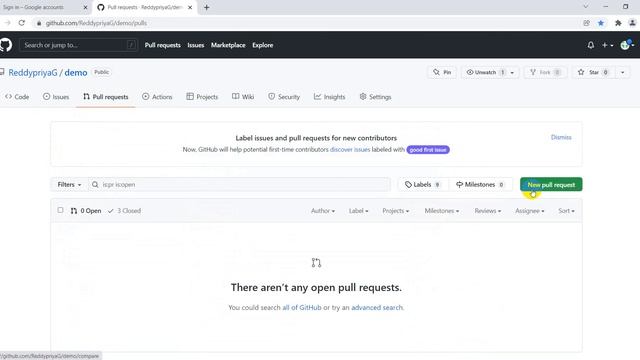The height and width of the screenshot is (360, 640).
Task: Open browser extensions puzzle icon
Action: click(x=618, y=23)
